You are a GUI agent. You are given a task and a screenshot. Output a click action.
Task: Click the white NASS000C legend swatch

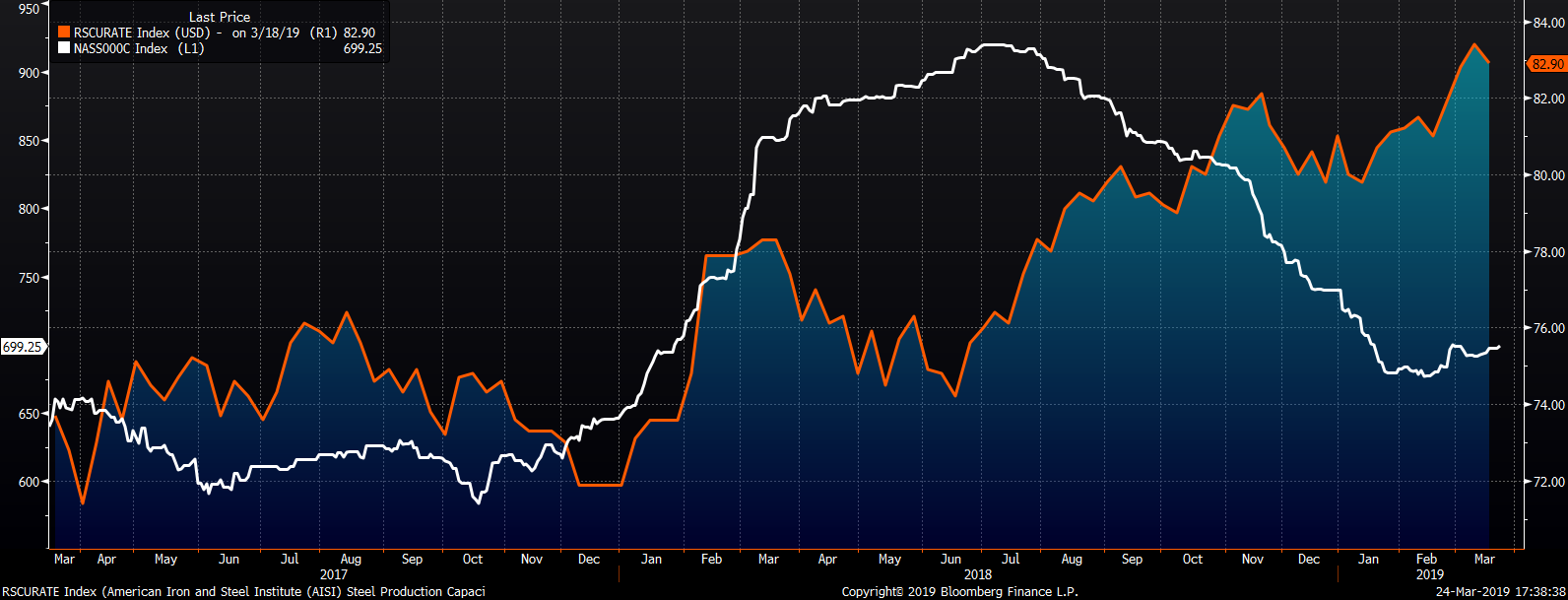64,48
